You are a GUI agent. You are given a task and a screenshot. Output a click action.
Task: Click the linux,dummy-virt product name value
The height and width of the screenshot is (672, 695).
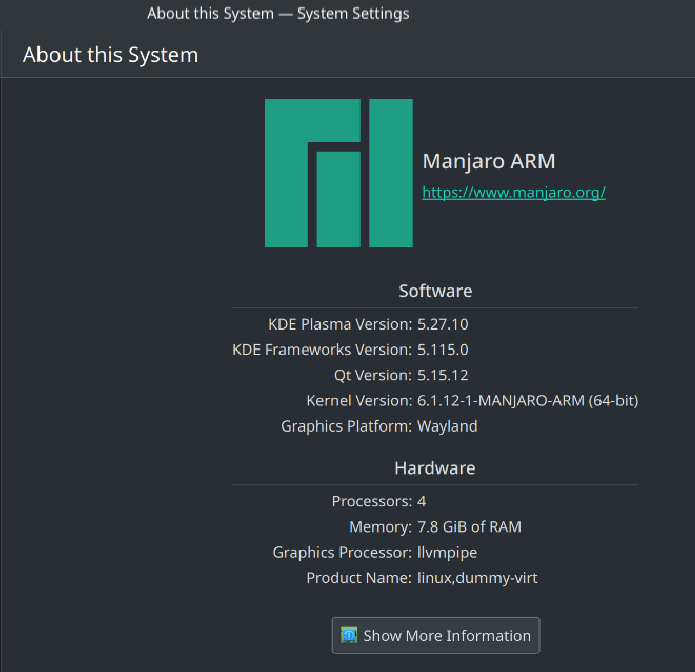[477, 578]
